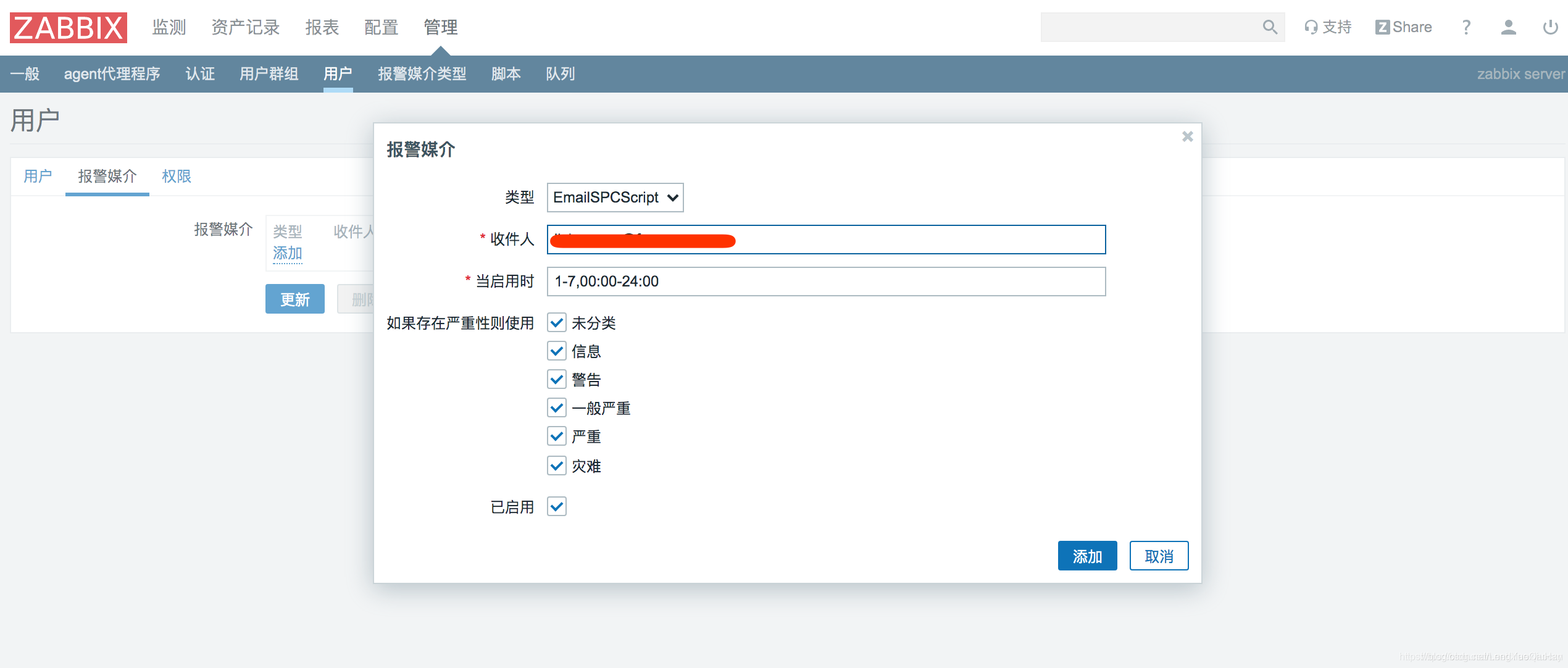Image resolution: width=1568 pixels, height=668 pixels.
Task: Open the 报表 top menu
Action: 322,27
